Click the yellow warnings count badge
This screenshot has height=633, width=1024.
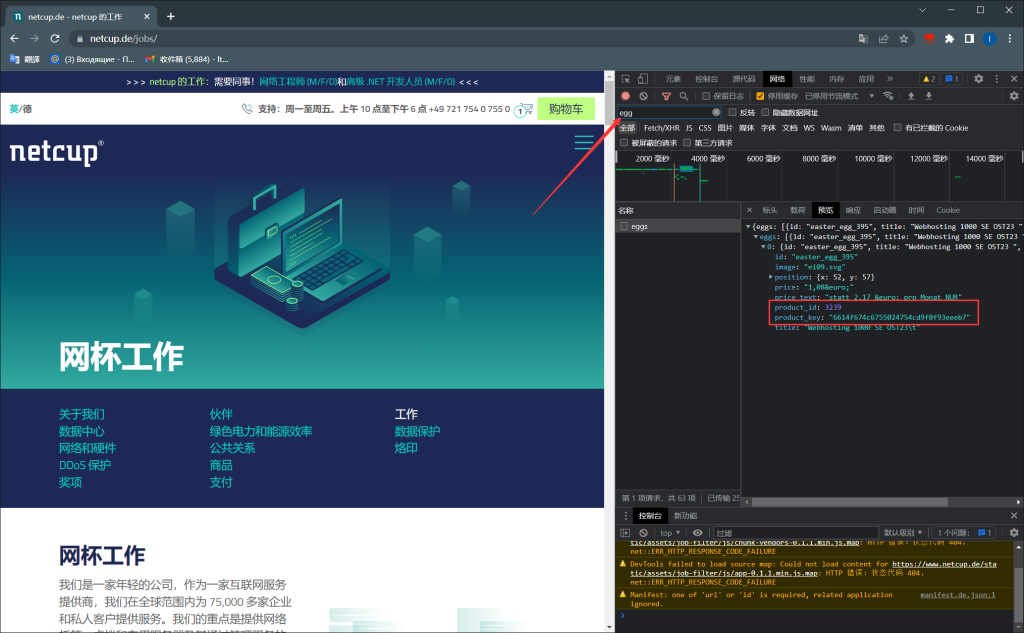click(929, 79)
